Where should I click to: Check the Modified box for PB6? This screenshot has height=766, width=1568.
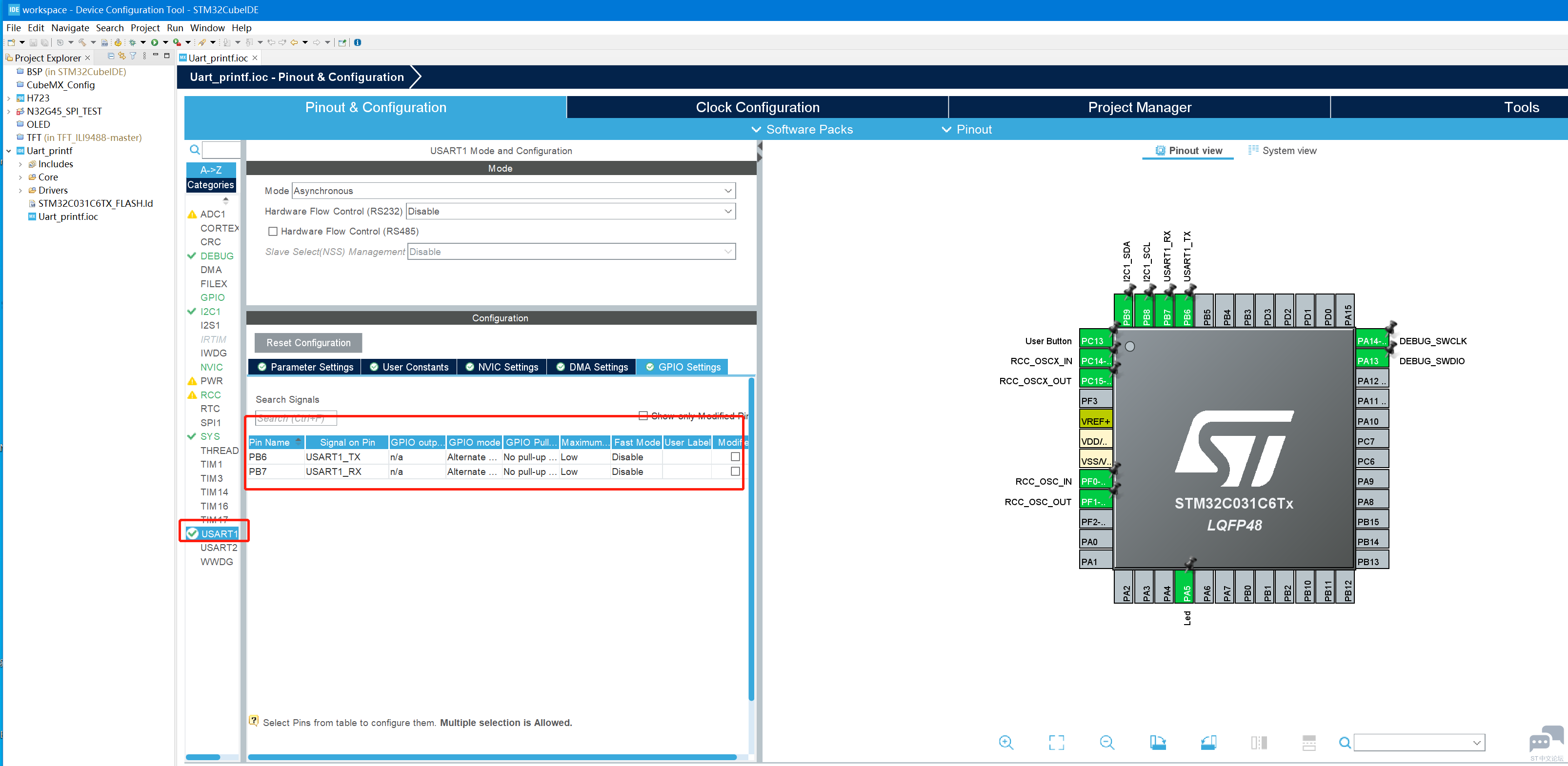(x=735, y=457)
